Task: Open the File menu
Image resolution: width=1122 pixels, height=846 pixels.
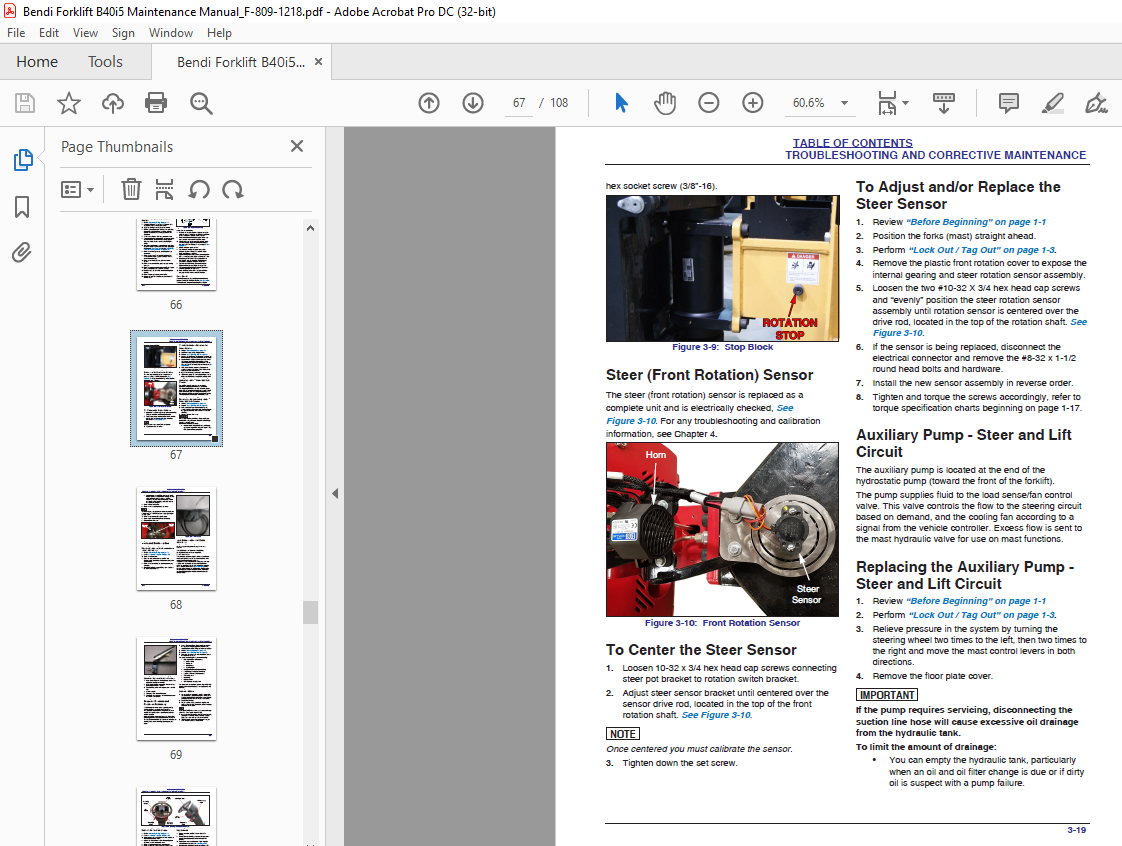Action: (x=16, y=33)
